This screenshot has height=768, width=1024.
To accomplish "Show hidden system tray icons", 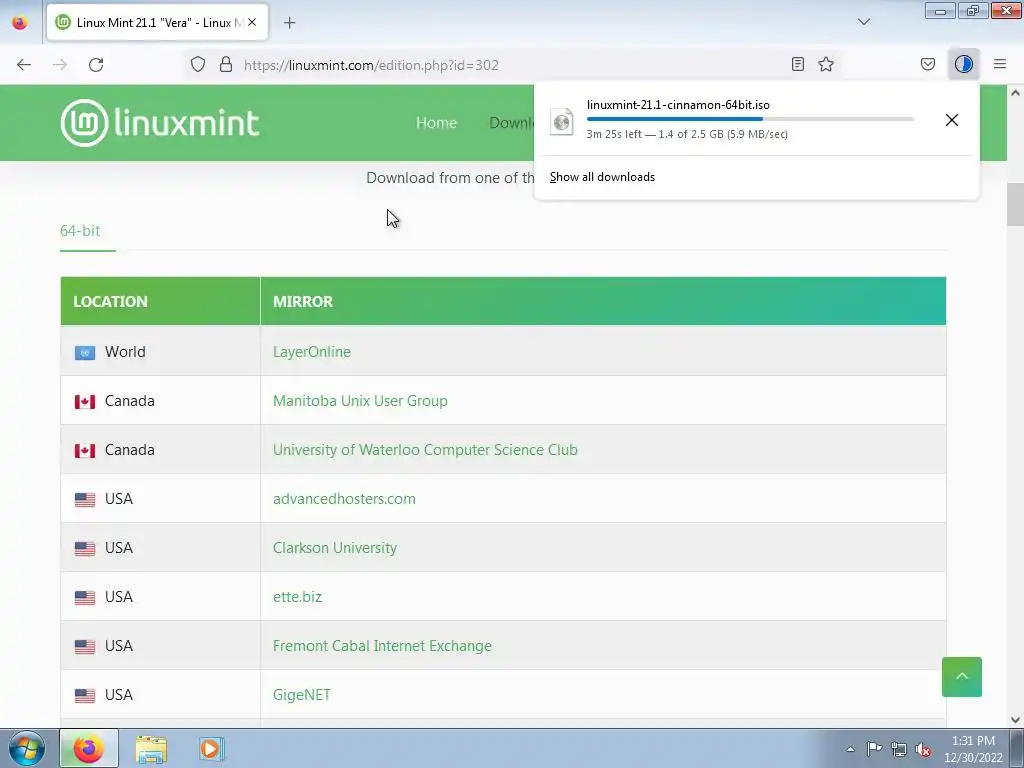I will [850, 749].
